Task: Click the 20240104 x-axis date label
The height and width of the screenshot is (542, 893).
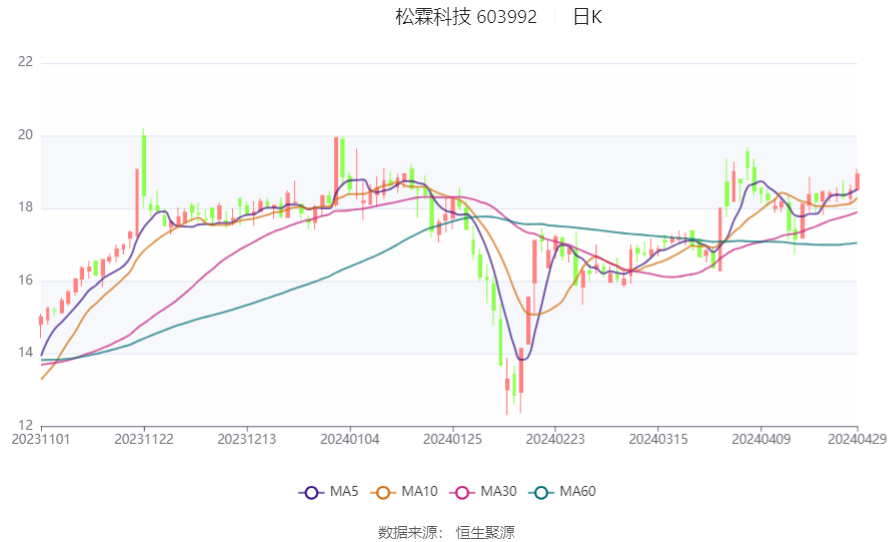Action: click(350, 440)
